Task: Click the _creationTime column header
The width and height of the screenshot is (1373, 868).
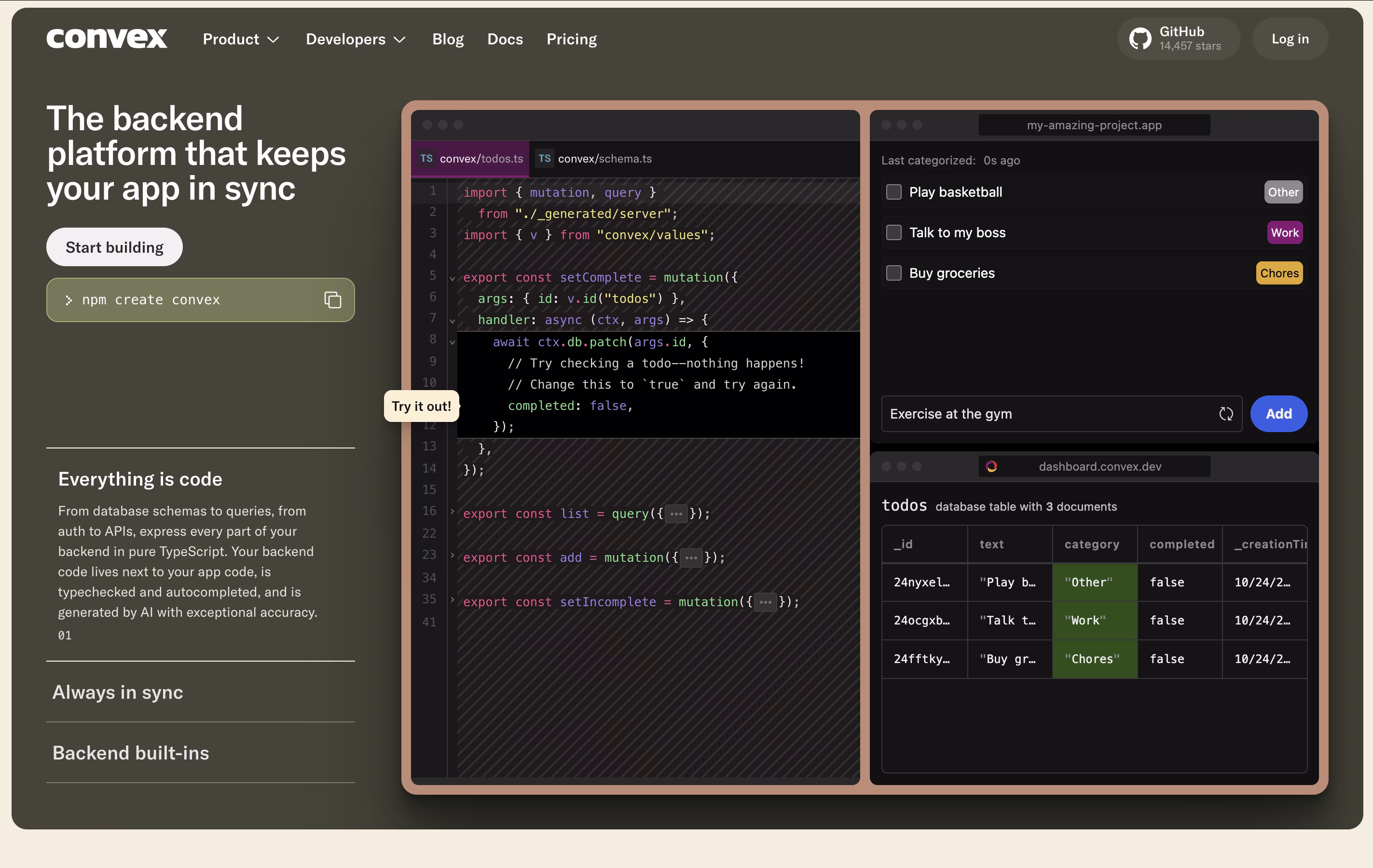Action: (x=1264, y=544)
